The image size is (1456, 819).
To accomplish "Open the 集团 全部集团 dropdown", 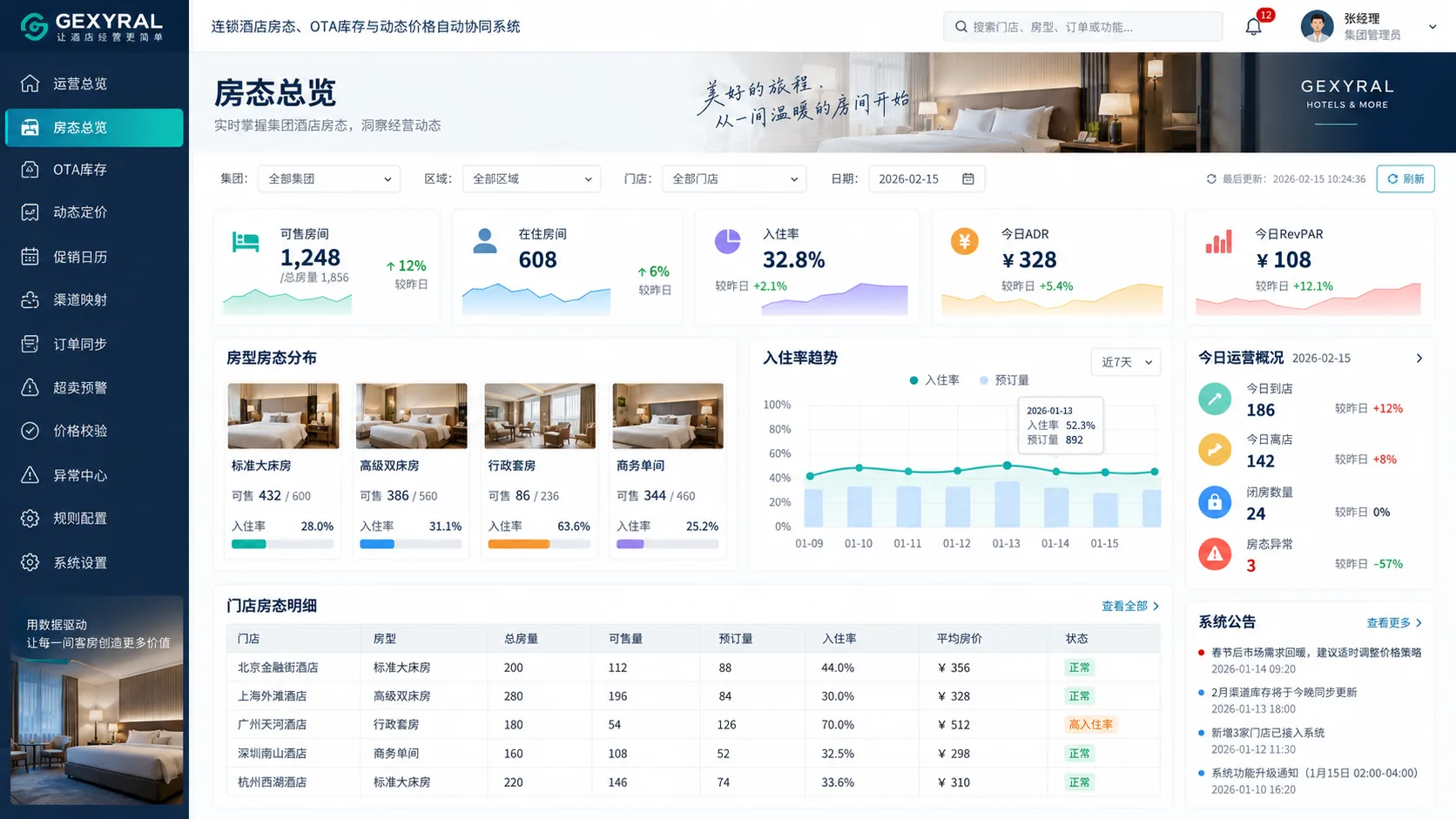I will (329, 178).
